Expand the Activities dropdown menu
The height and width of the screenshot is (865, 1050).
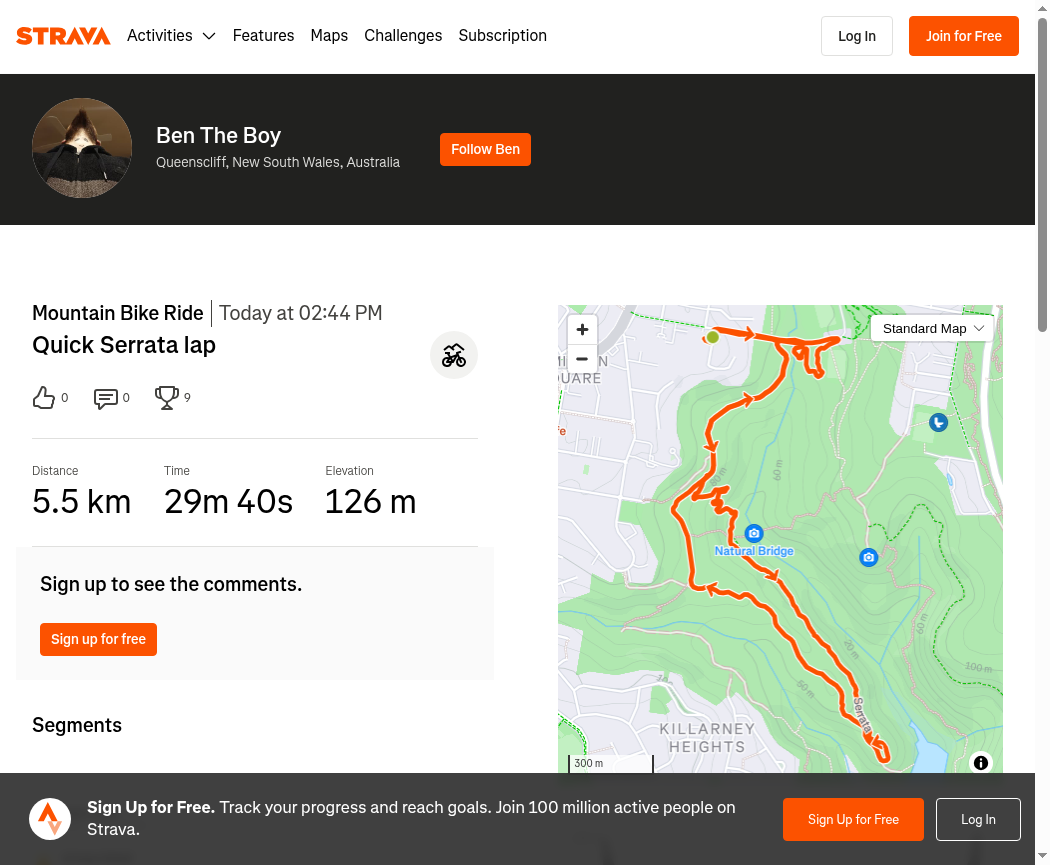pos(171,35)
